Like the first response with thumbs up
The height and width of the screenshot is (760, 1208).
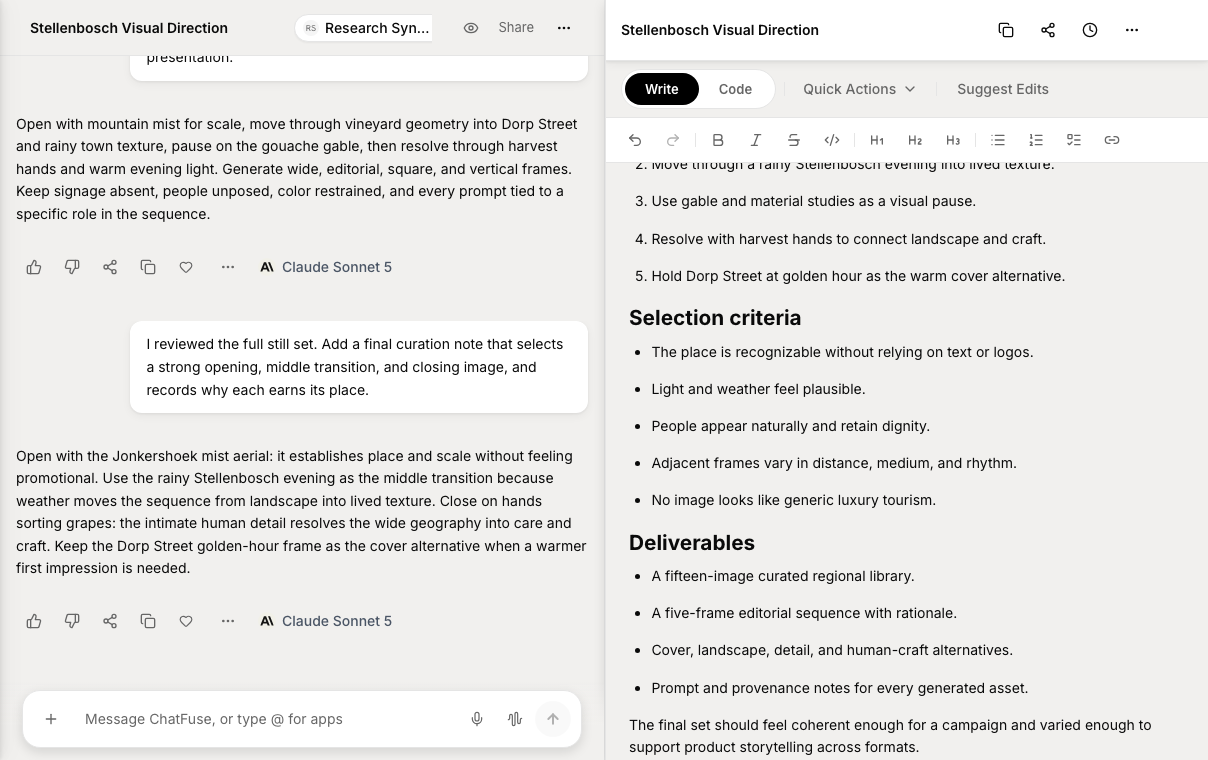point(34,267)
